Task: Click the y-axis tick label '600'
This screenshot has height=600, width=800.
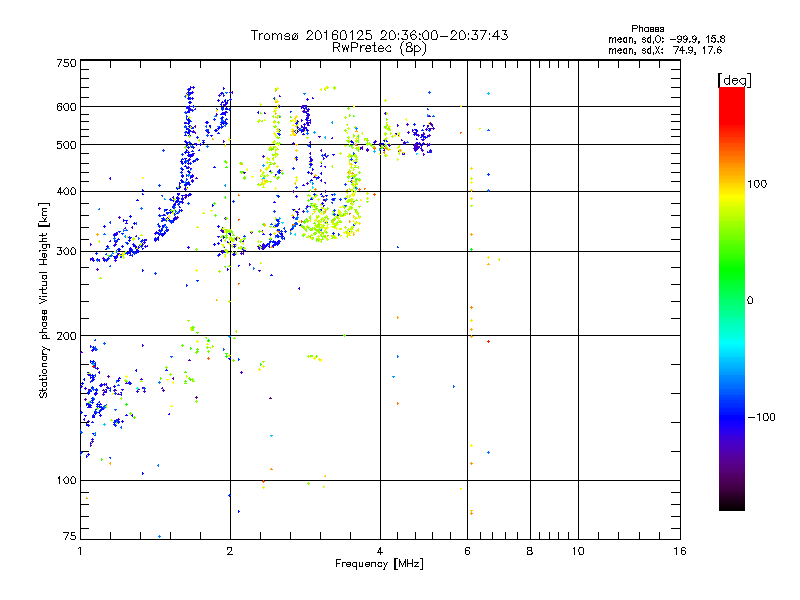Action: (66, 107)
